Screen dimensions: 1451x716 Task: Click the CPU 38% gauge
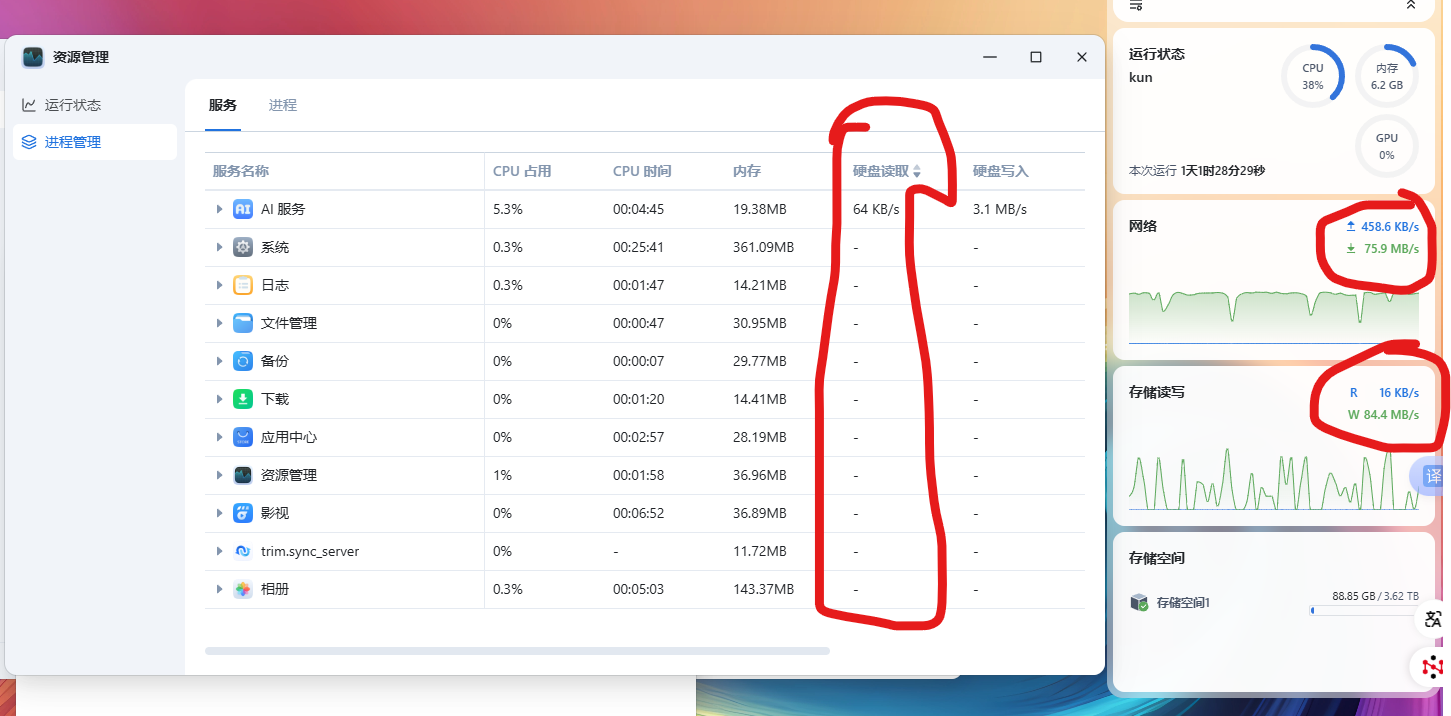click(1313, 76)
